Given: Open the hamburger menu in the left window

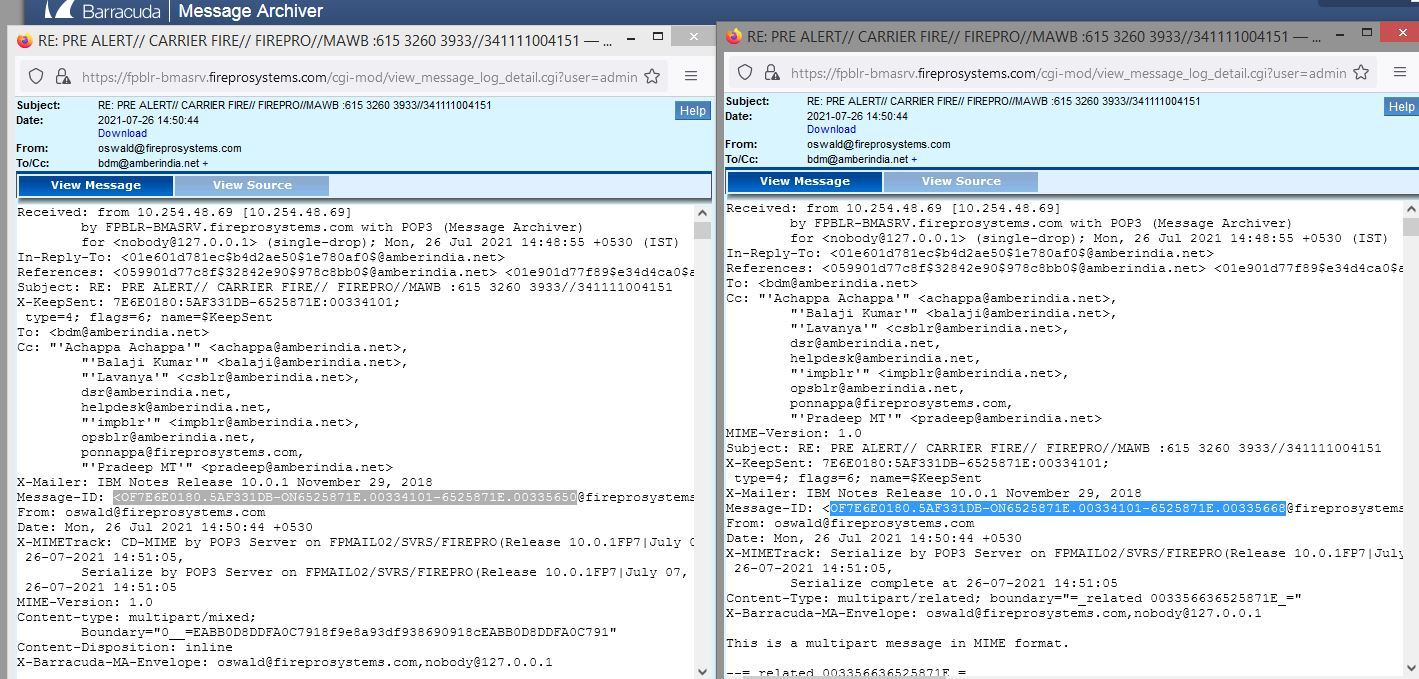Looking at the screenshot, I should (x=691, y=76).
